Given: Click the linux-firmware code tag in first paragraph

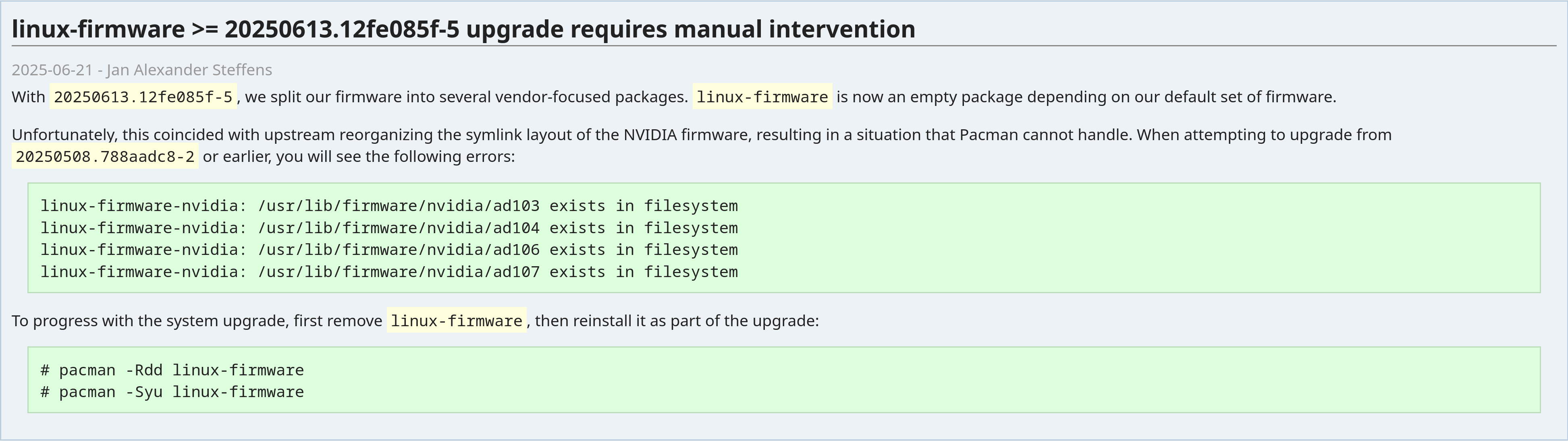Looking at the screenshot, I should [762, 97].
